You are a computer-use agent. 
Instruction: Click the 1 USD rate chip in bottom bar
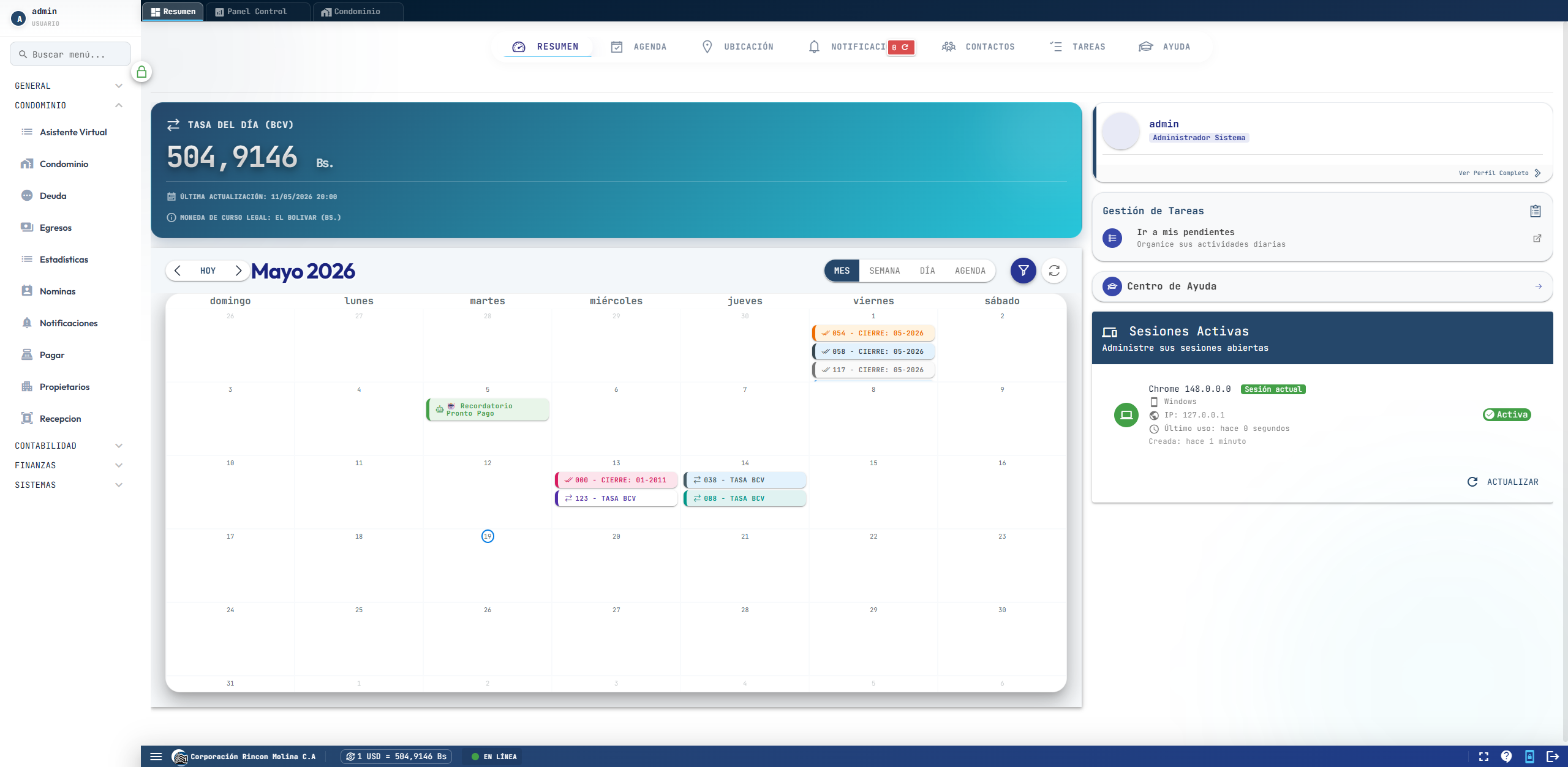click(396, 757)
